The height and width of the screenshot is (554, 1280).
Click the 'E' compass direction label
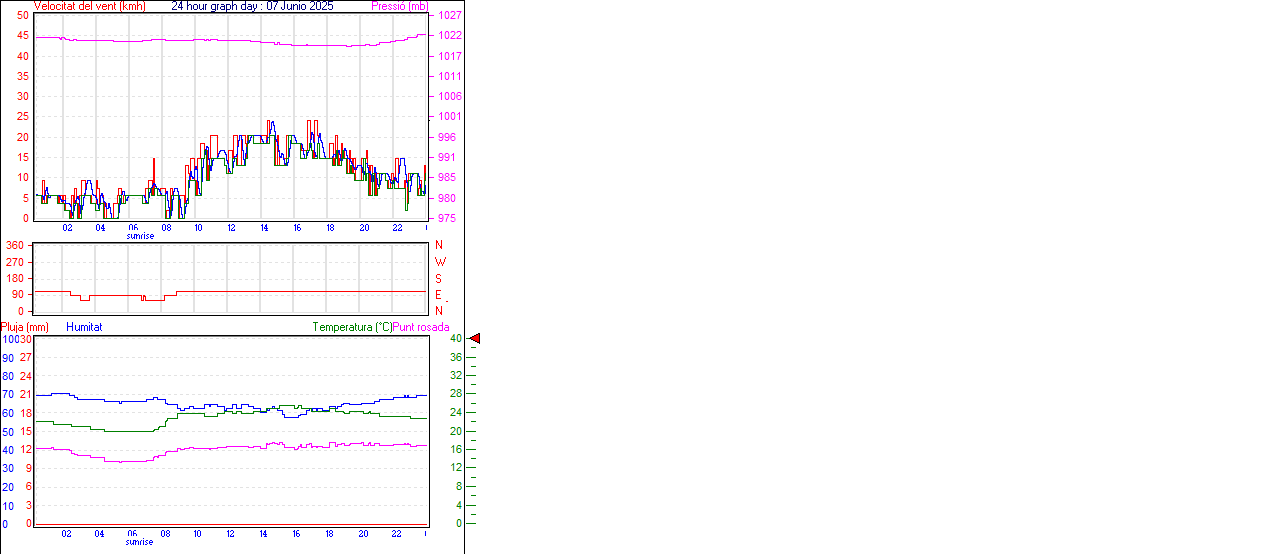coord(439,295)
